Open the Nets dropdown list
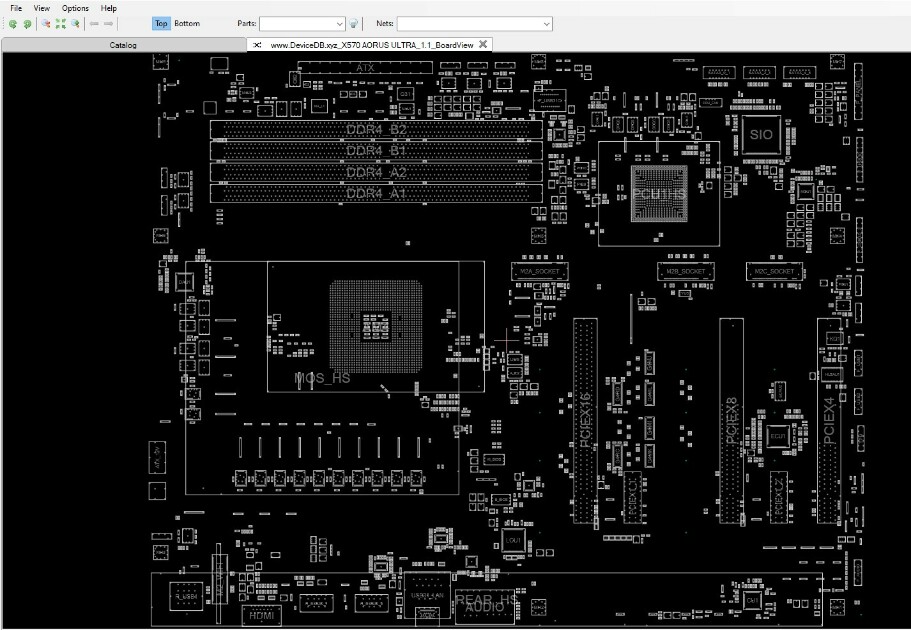 (x=546, y=24)
